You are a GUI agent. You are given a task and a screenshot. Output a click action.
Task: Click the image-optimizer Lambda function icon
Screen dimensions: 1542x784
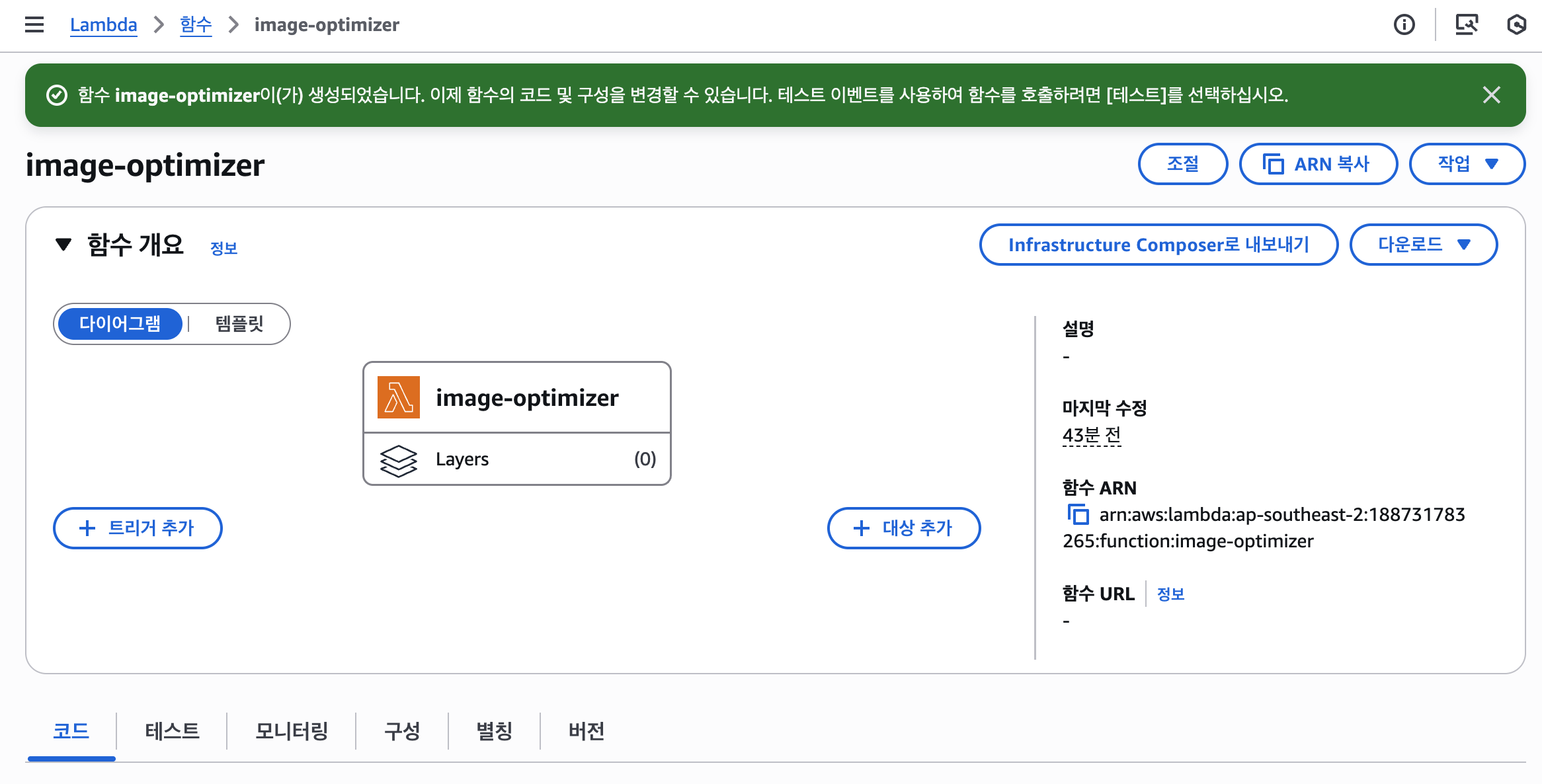(398, 397)
